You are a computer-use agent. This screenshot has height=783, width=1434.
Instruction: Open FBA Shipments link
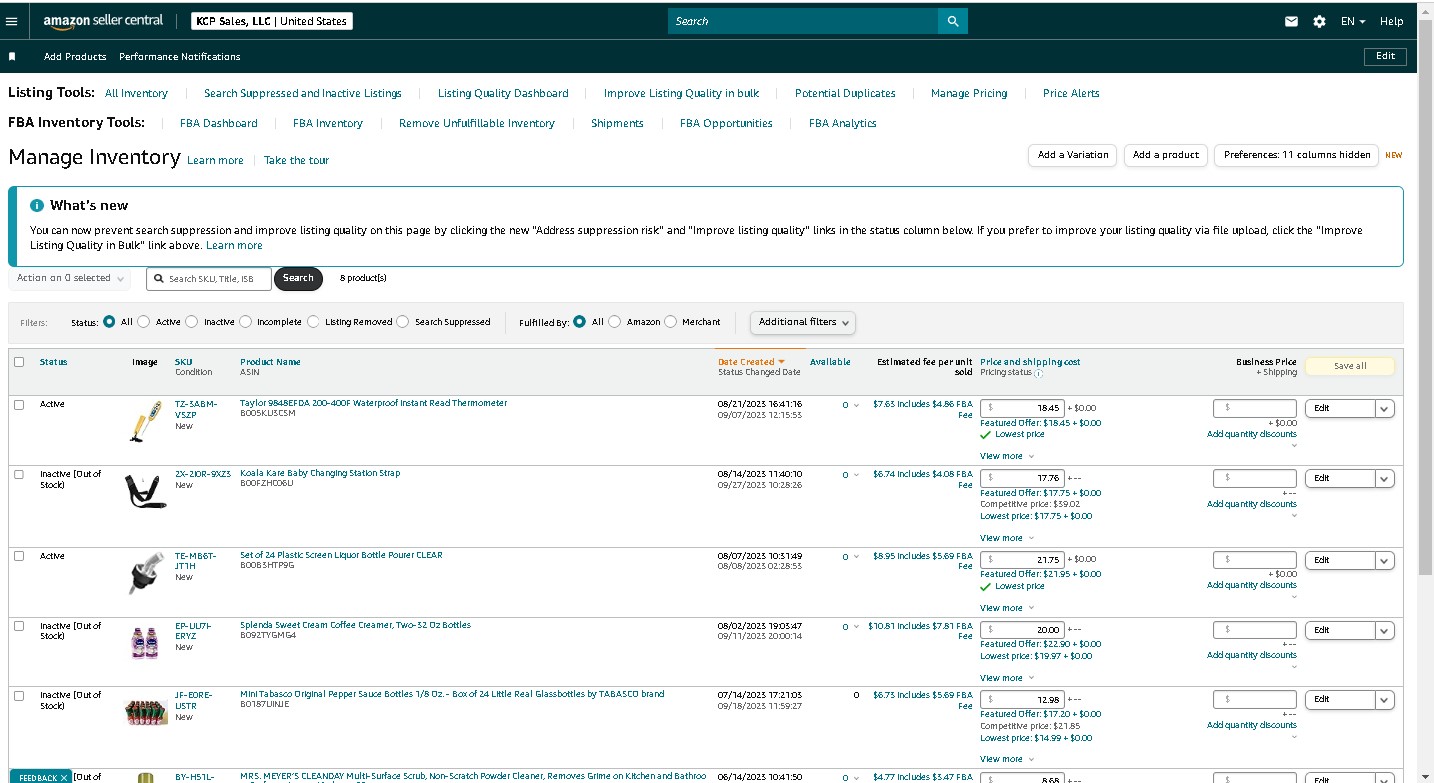[617, 123]
